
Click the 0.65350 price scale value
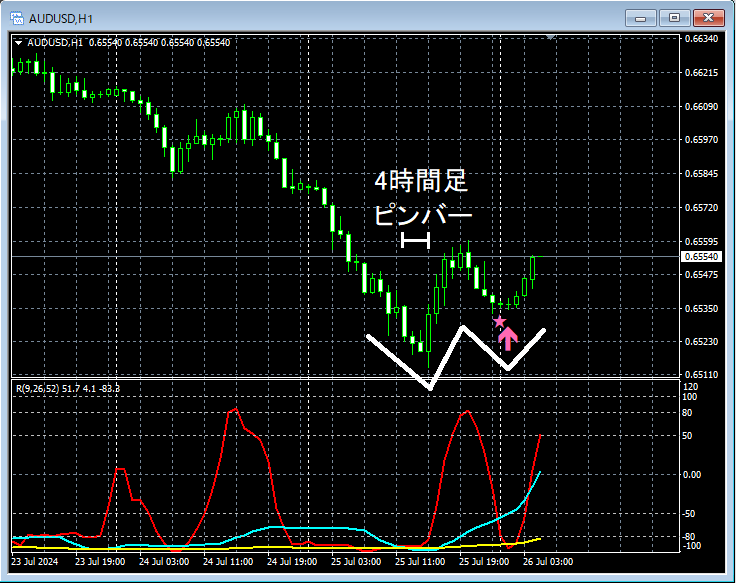(x=701, y=308)
